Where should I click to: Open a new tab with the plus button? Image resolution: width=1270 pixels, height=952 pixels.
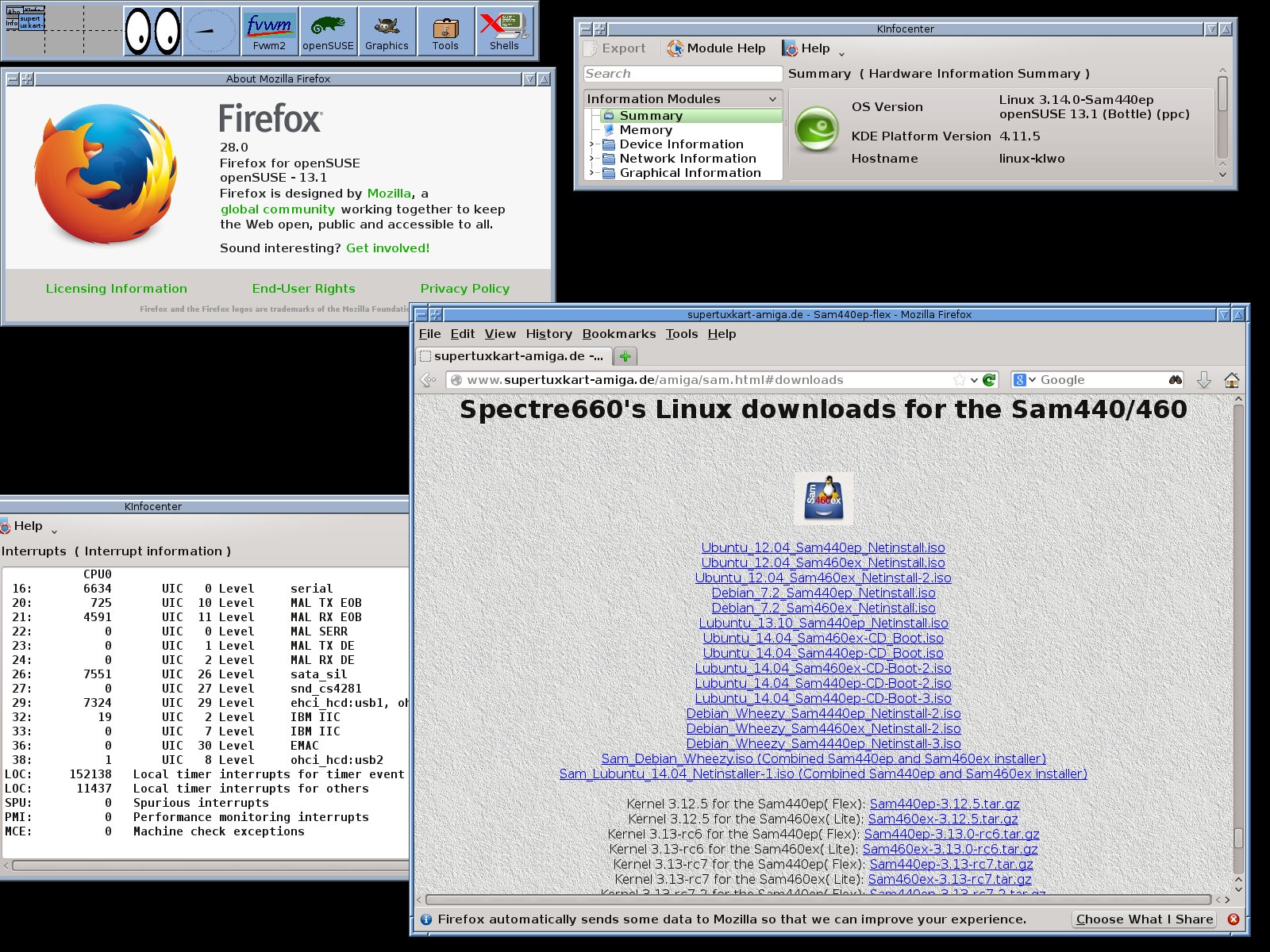coord(625,356)
